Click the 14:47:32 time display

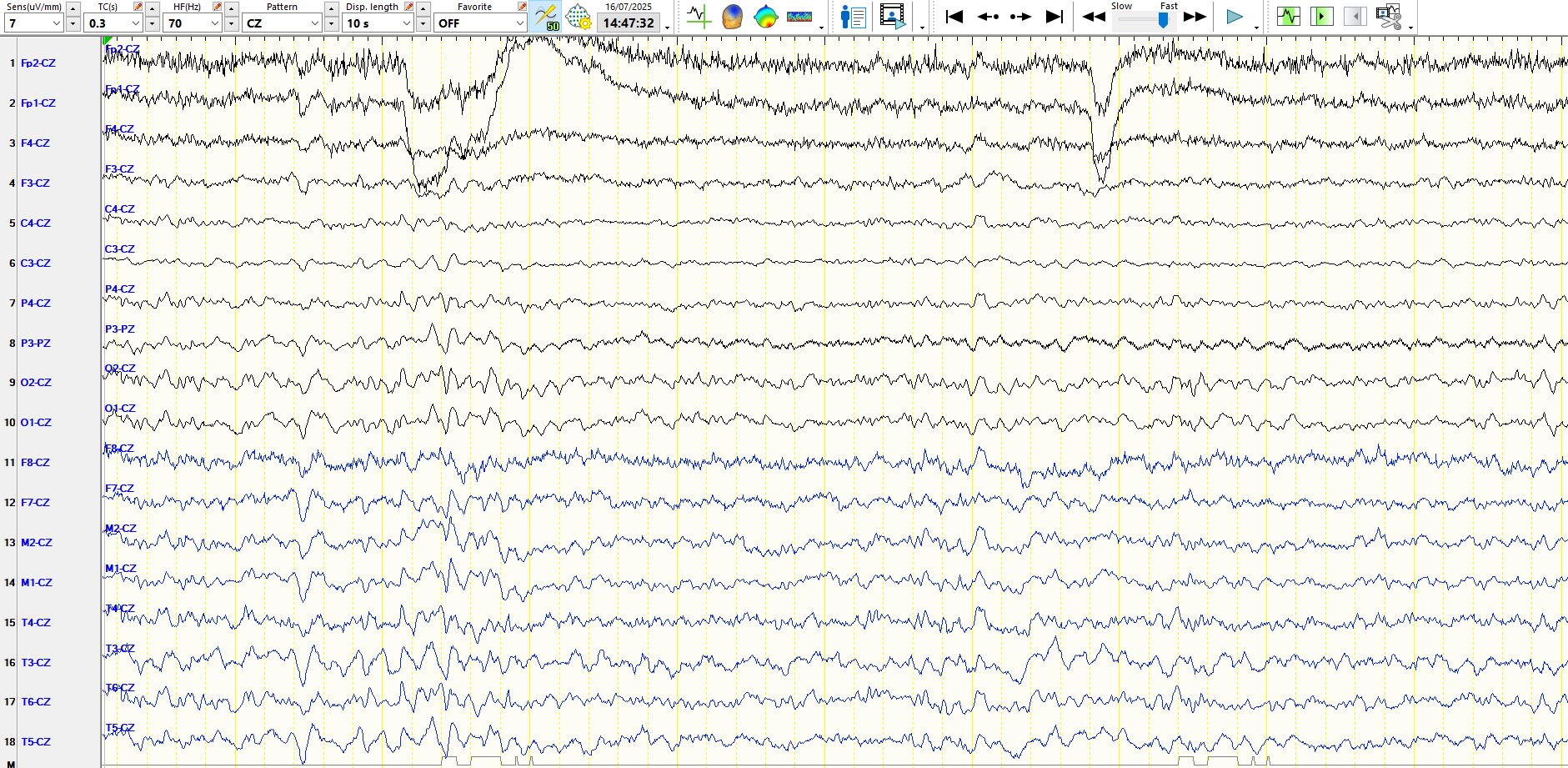629,23
